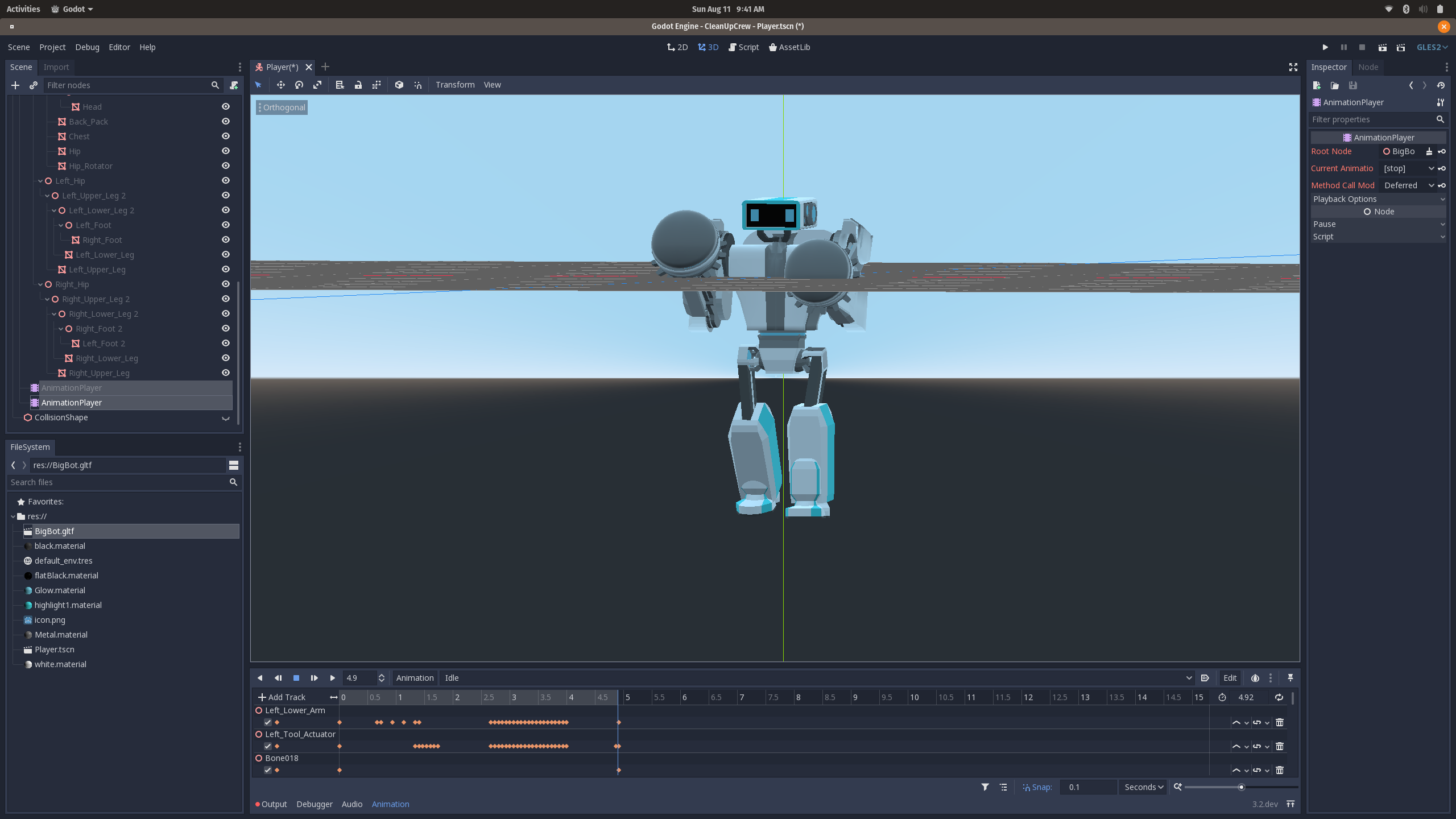Open the Method Call Mode Deferred dropdown
Image resolution: width=1456 pixels, height=819 pixels.
(1408, 185)
